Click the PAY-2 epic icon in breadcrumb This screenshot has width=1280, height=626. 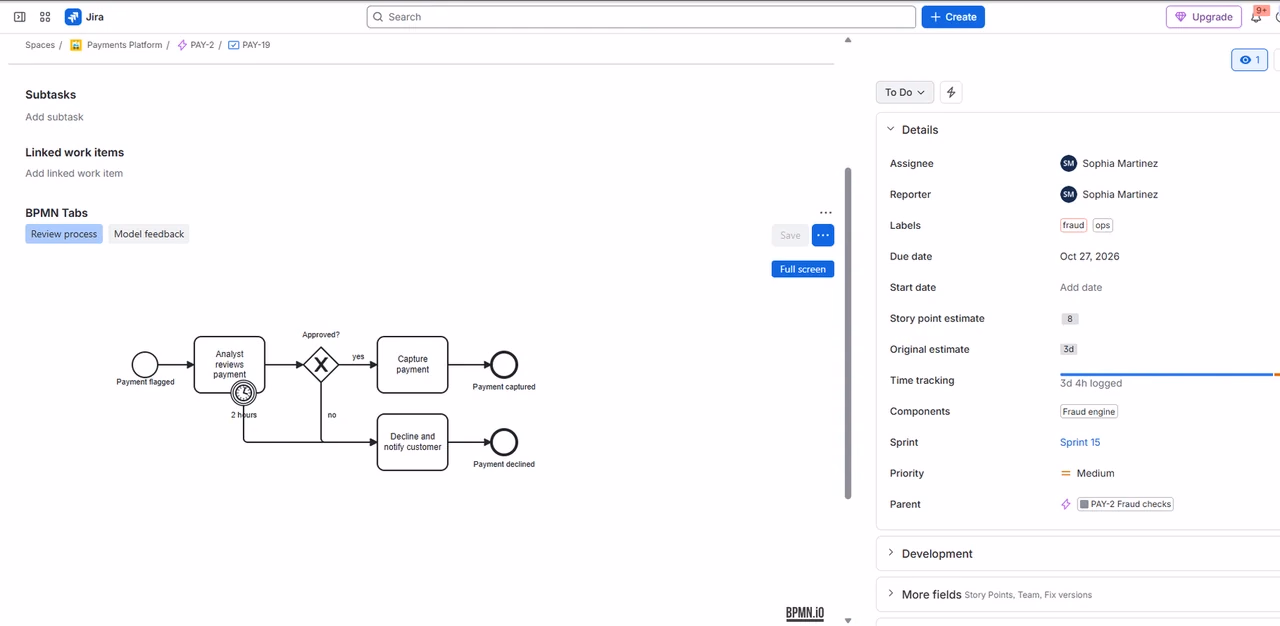pyautogui.click(x=181, y=45)
